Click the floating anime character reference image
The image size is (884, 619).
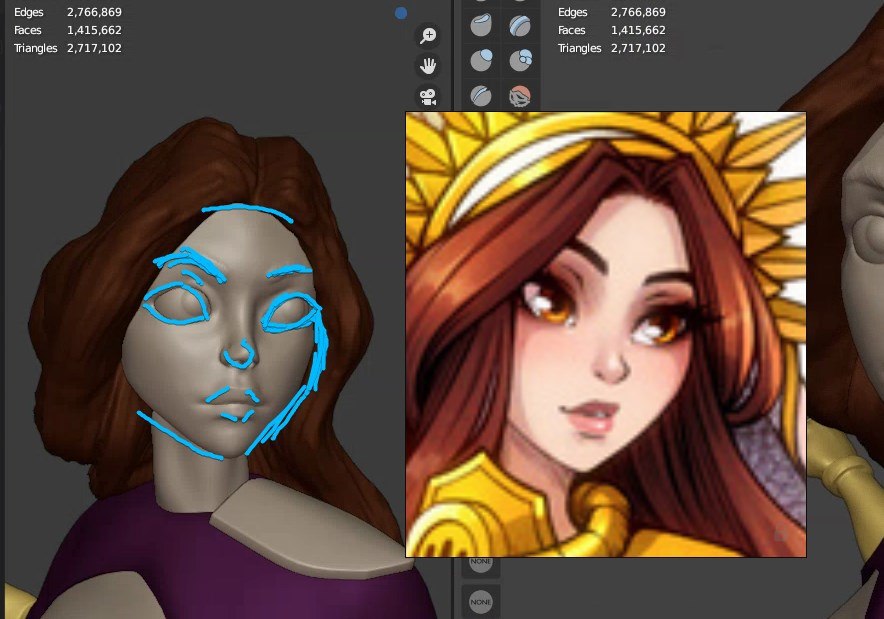tap(605, 334)
